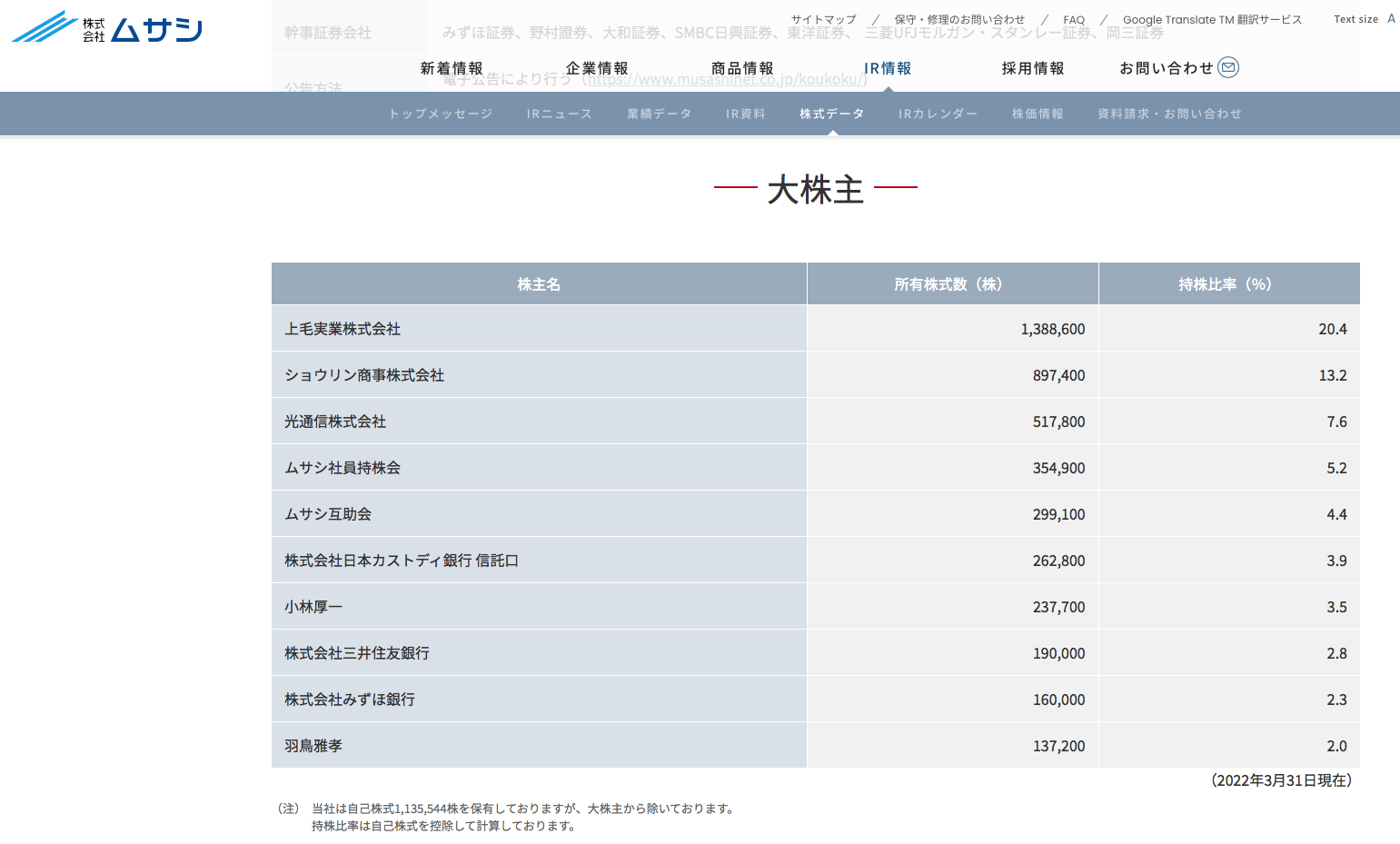Click the share count 160,000
Image resolution: width=1400 pixels, height=844 pixels.
coord(1058,700)
